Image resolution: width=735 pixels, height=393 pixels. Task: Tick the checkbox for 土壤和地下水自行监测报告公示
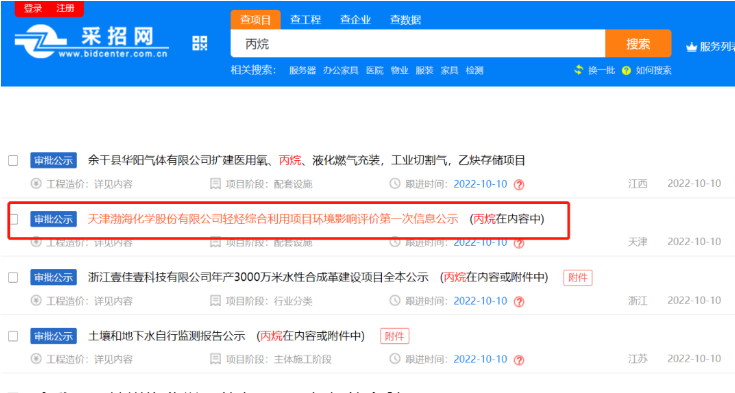[13, 336]
